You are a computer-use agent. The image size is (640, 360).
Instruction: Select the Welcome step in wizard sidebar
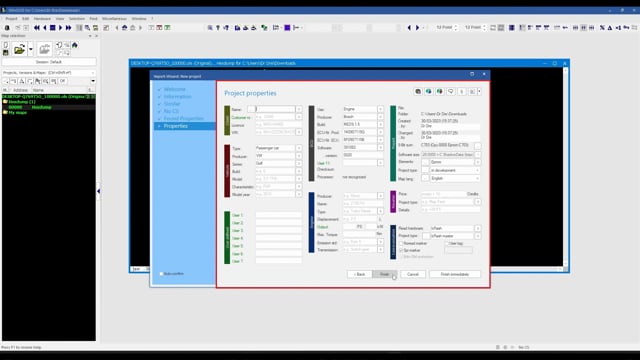[174, 89]
